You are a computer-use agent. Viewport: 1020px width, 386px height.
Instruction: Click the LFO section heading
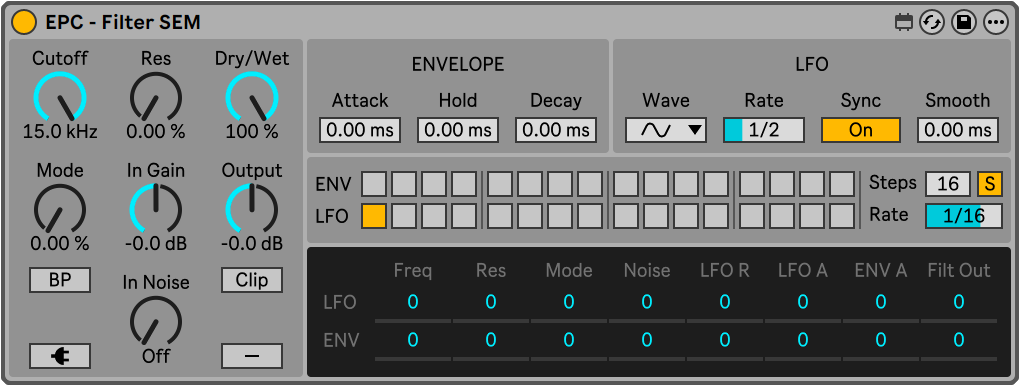(812, 64)
